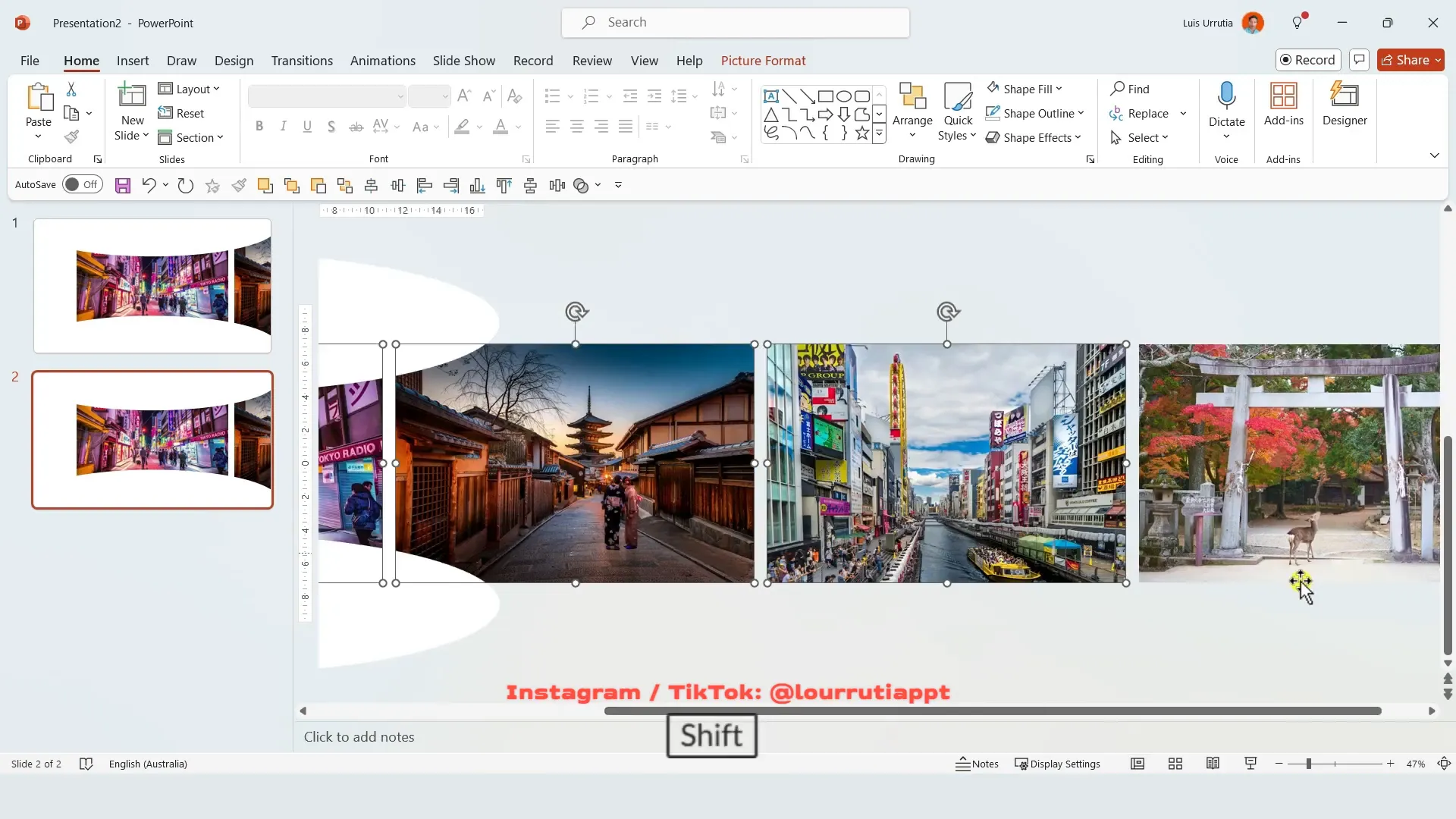Toggle Italic formatting
Image resolution: width=1456 pixels, height=819 pixels.
pos(283,127)
